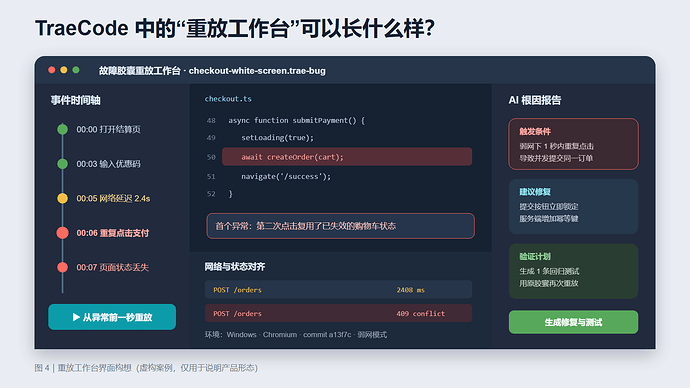
Task: Select the red 00:06 重复点击支付 marker
Action: (x=62, y=233)
